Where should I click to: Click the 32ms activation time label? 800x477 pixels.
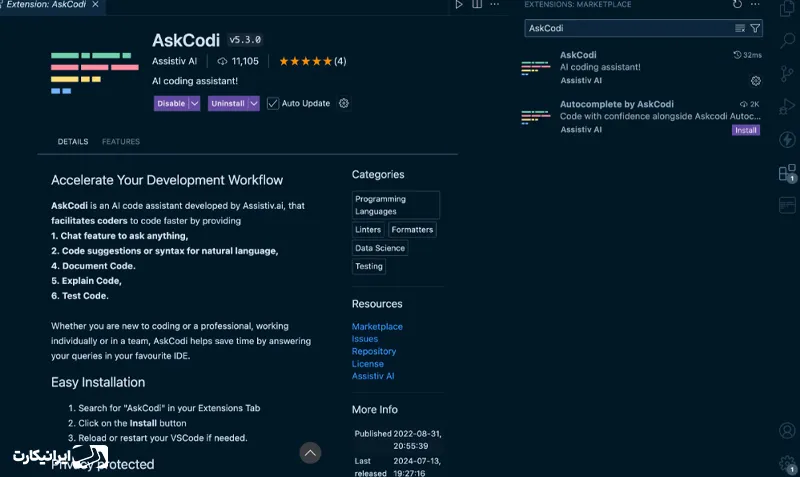tap(747, 55)
